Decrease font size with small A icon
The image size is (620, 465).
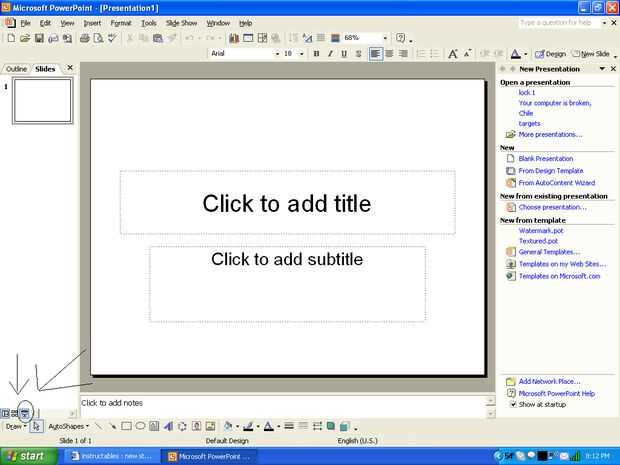tap(467, 54)
